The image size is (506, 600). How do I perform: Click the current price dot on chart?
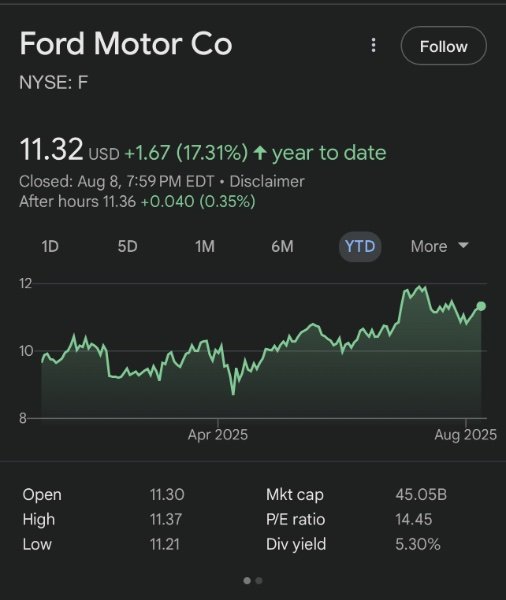[481, 306]
